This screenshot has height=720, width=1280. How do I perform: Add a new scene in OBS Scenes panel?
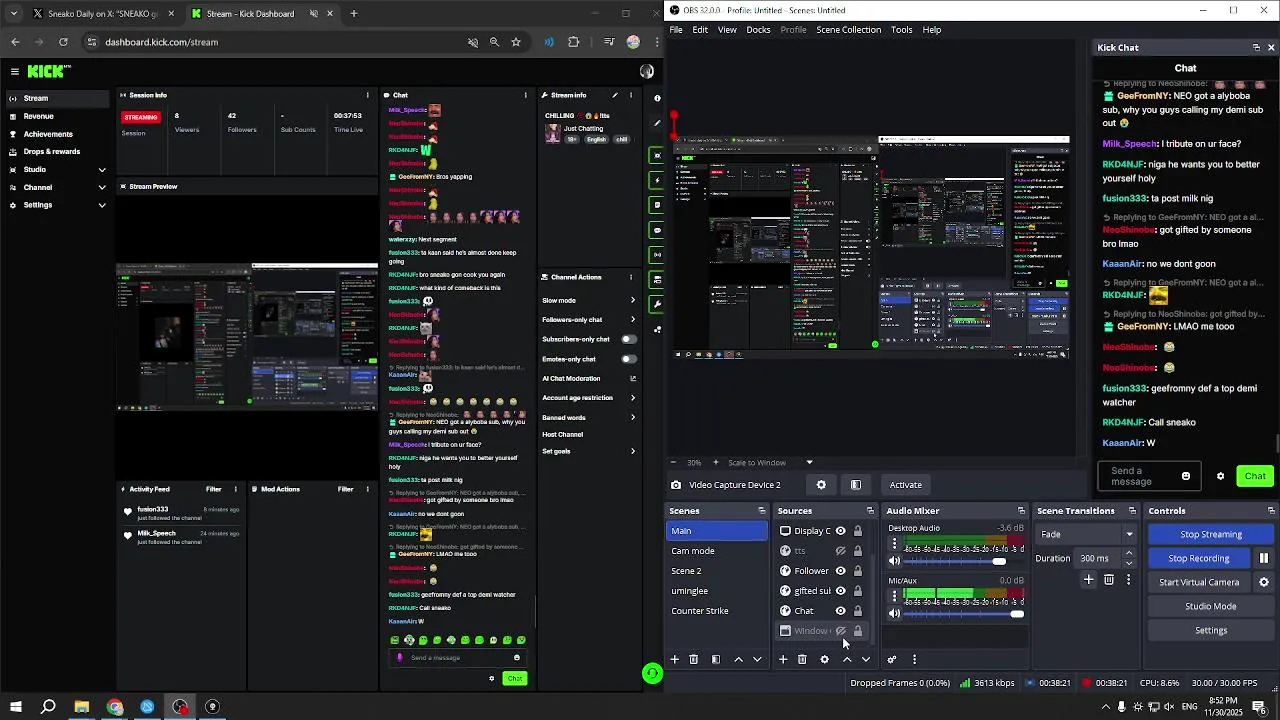coord(674,659)
